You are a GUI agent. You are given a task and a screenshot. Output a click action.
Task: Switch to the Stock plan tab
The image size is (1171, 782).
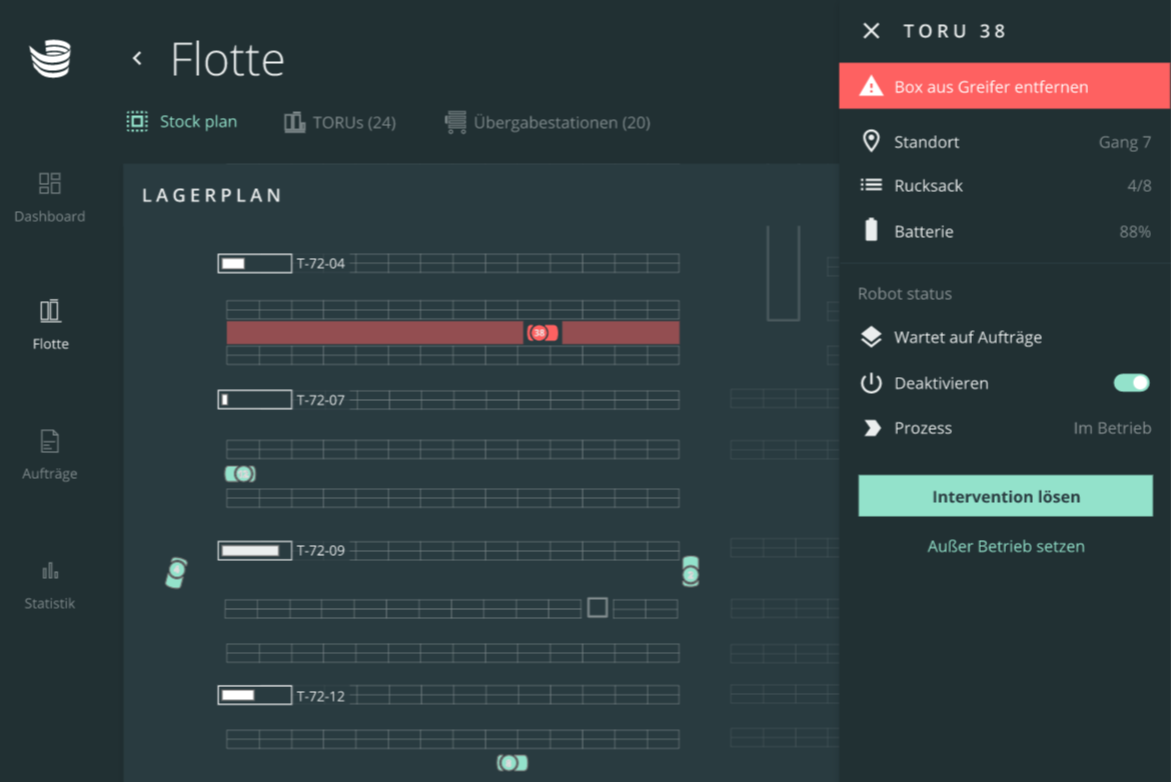(x=182, y=122)
